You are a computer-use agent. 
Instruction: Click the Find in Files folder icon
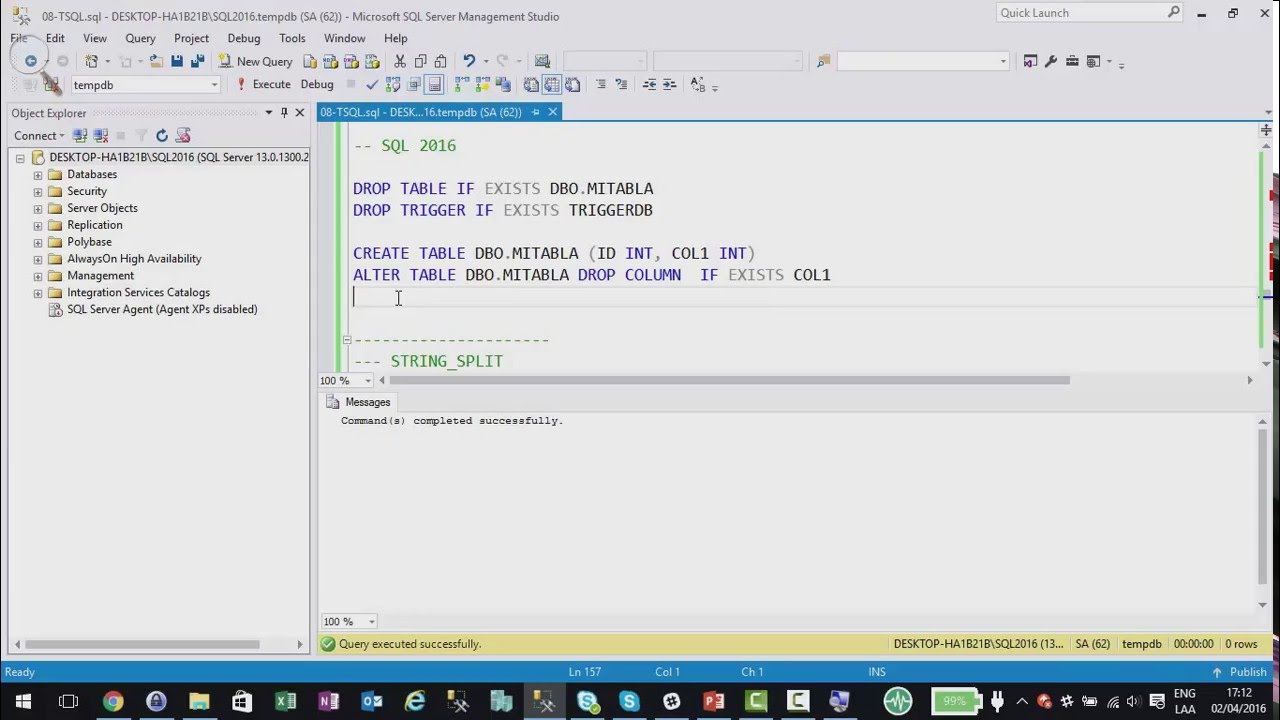[824, 61]
